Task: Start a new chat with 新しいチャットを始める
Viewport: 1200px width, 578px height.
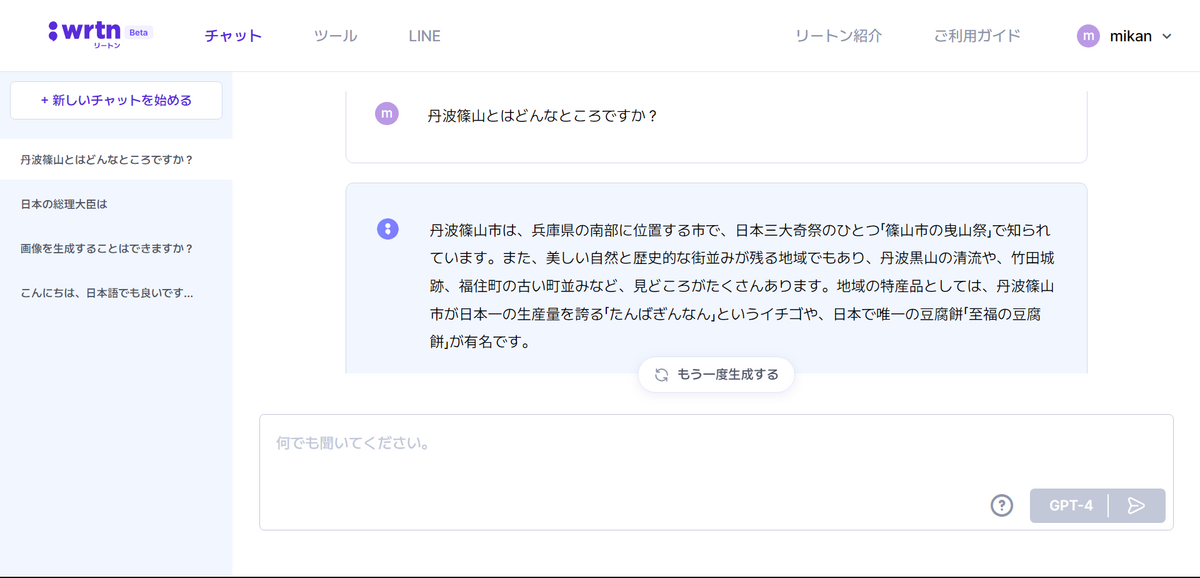Action: click(x=116, y=100)
